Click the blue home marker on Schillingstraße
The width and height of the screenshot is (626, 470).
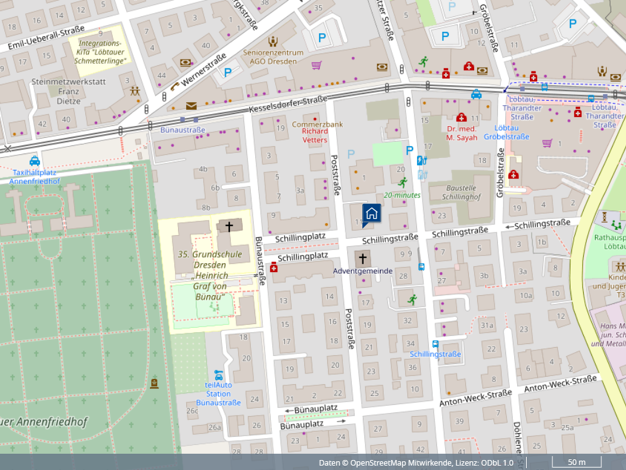click(x=371, y=213)
